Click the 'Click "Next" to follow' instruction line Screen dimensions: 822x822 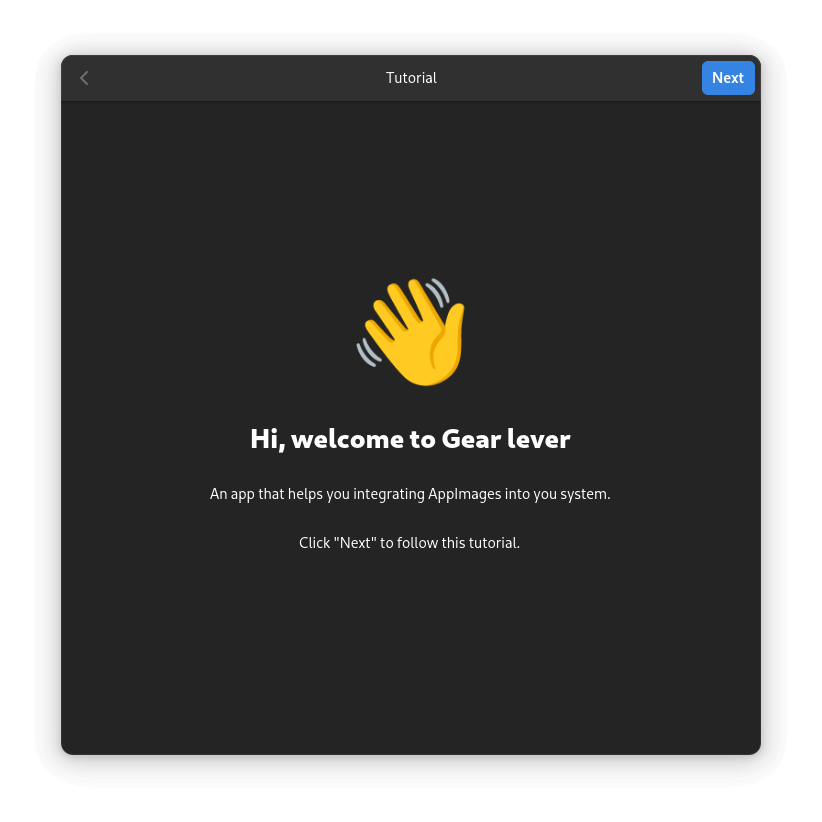[410, 544]
